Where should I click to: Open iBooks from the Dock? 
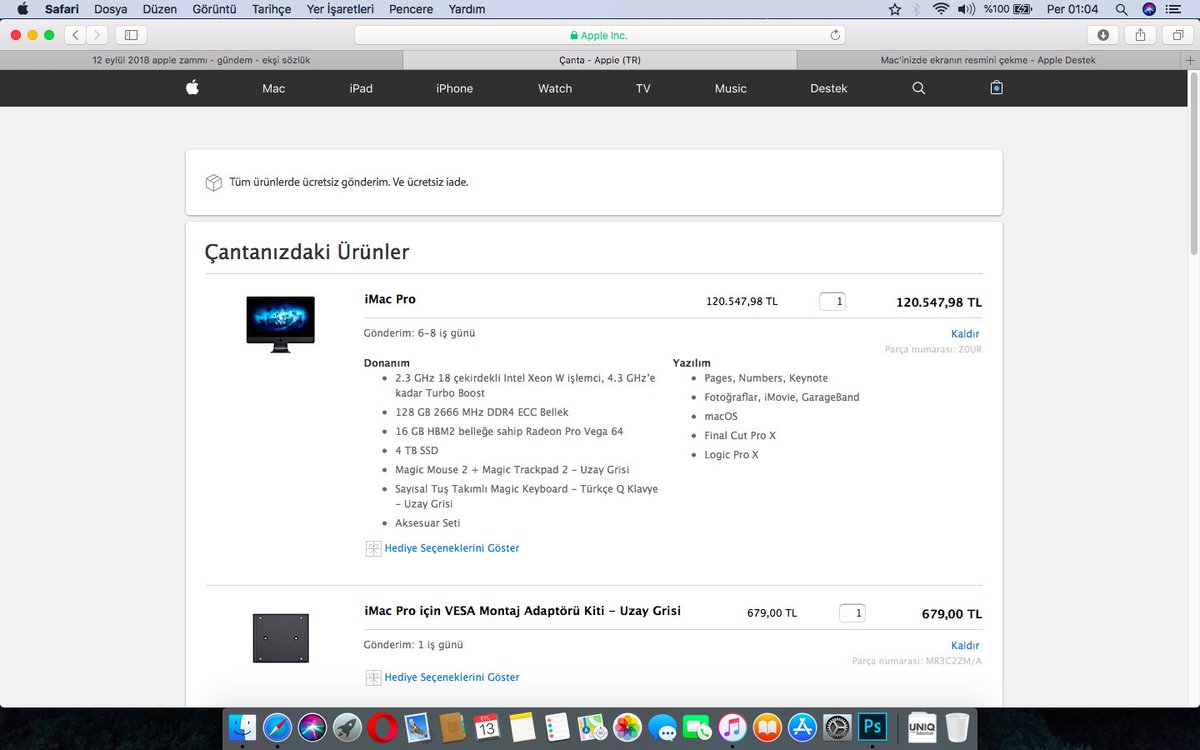tap(767, 727)
